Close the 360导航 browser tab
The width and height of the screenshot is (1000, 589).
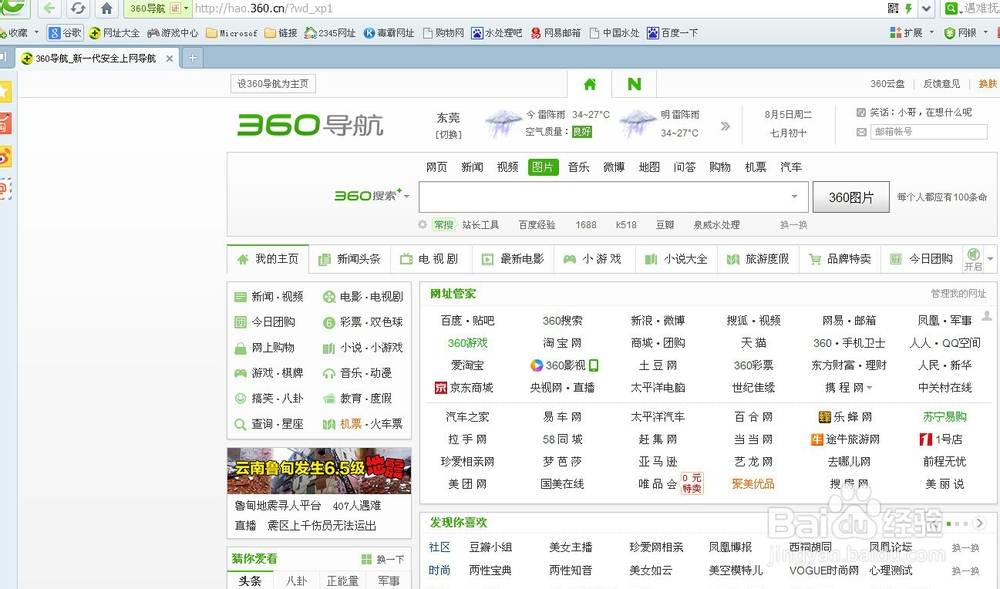click(169, 59)
